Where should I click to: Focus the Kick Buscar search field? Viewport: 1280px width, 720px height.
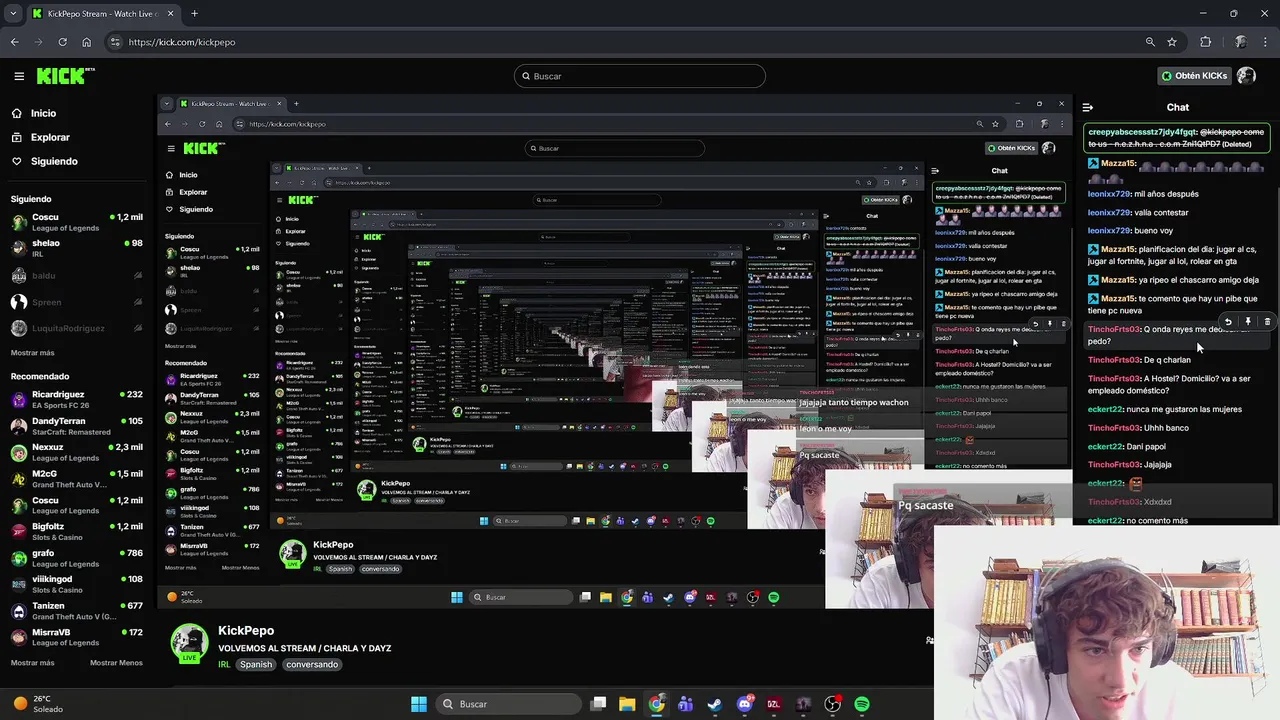point(640,76)
